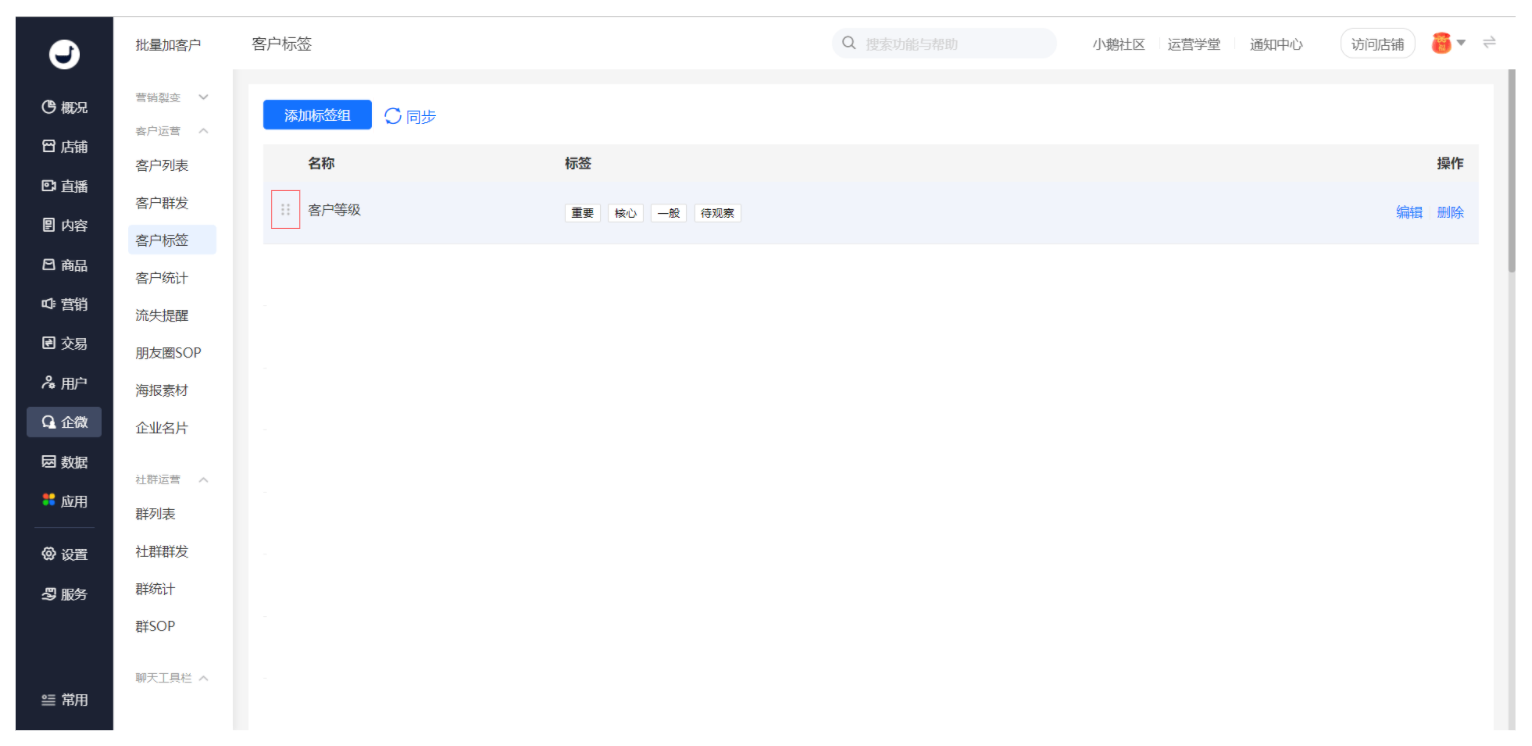Image resolution: width=1532 pixels, height=746 pixels.
Task: Click the 添加标签组 button
Action: point(317,116)
